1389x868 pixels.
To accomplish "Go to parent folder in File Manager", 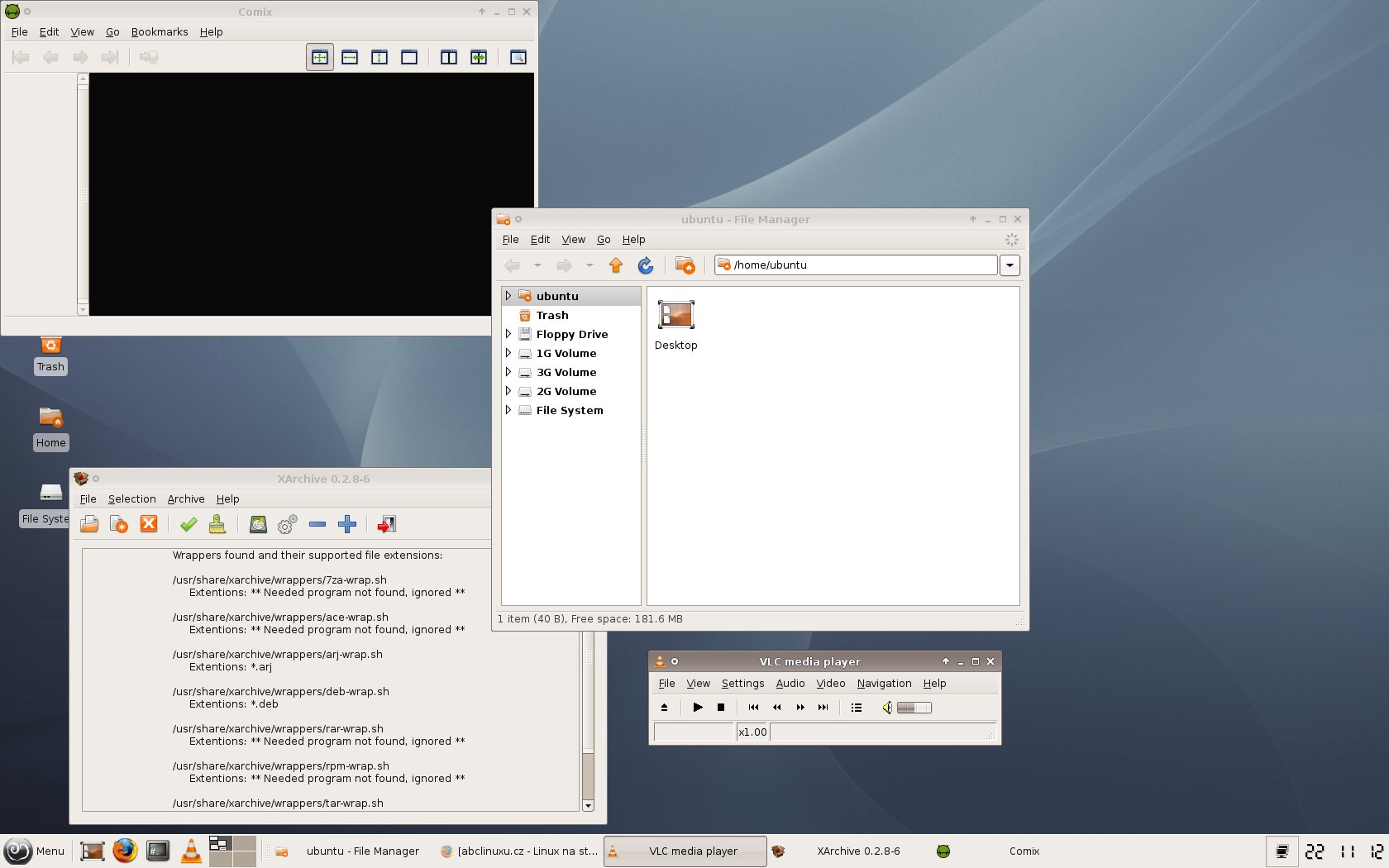I will pos(616,265).
